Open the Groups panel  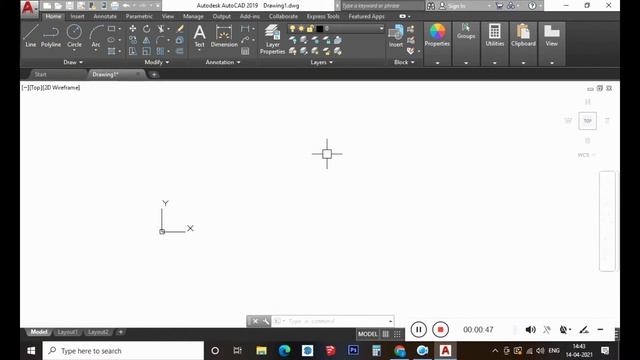(466, 31)
